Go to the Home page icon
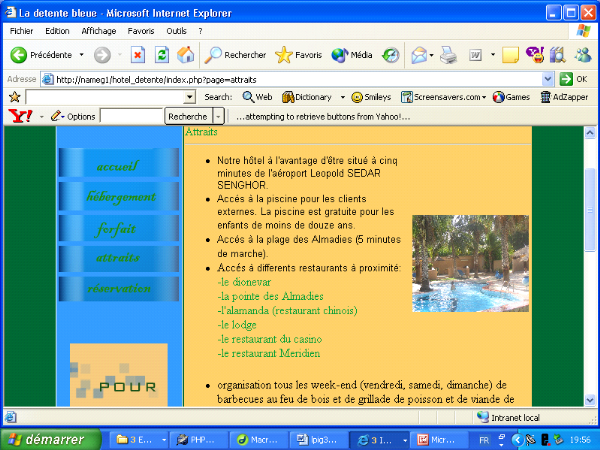600x450 pixels. (185, 55)
